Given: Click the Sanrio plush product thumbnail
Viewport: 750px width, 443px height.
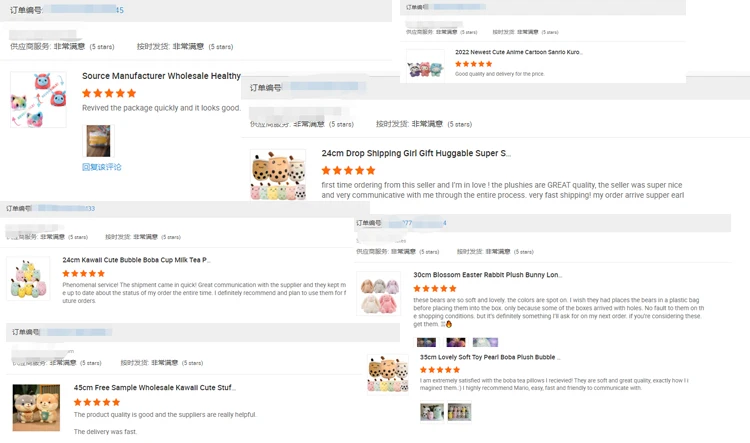Looking at the screenshot, I should (x=425, y=64).
